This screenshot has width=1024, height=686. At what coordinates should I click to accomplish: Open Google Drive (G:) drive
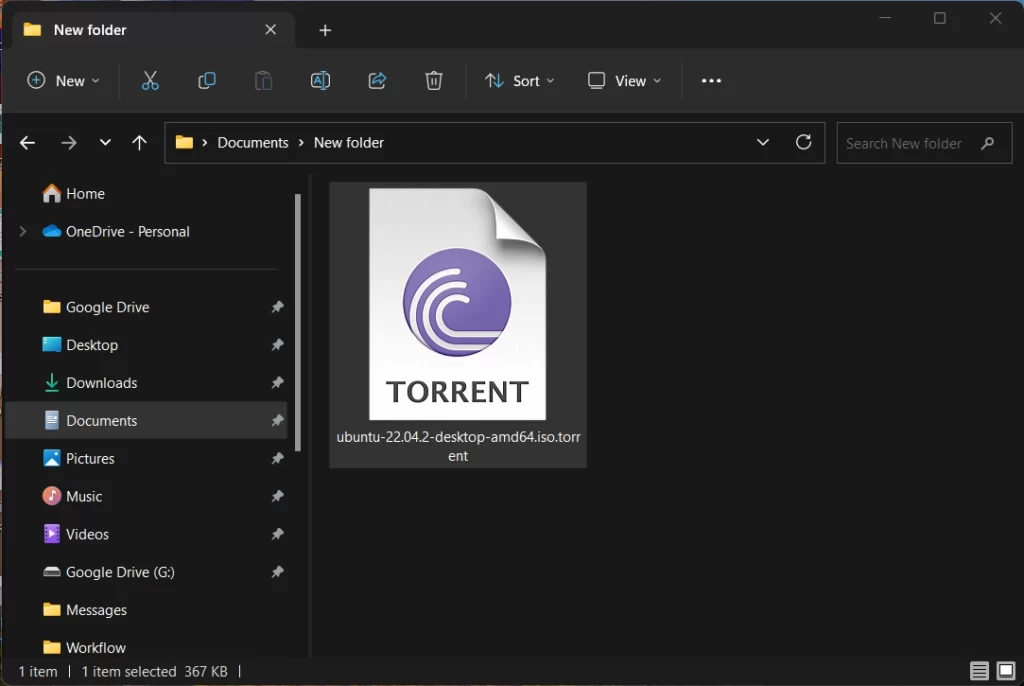point(120,572)
